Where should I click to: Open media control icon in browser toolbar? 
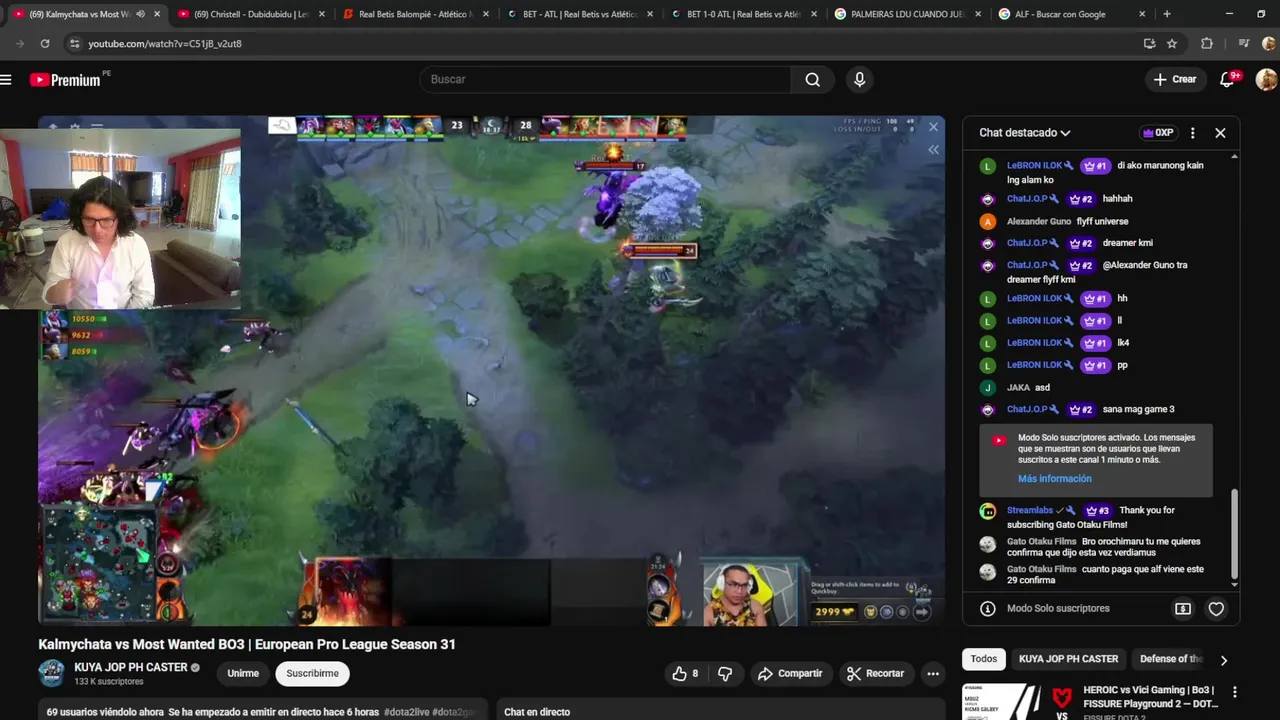[1243, 44]
